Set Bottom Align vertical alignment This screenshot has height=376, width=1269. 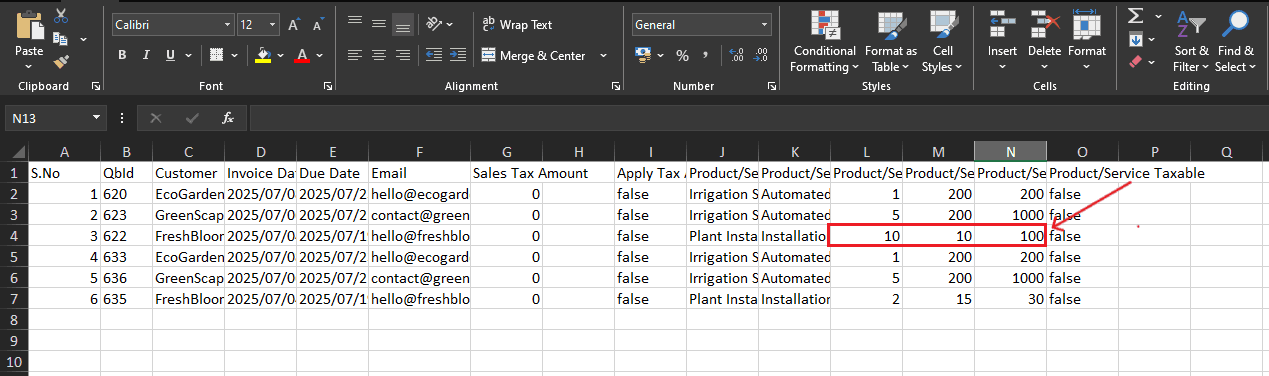402,24
